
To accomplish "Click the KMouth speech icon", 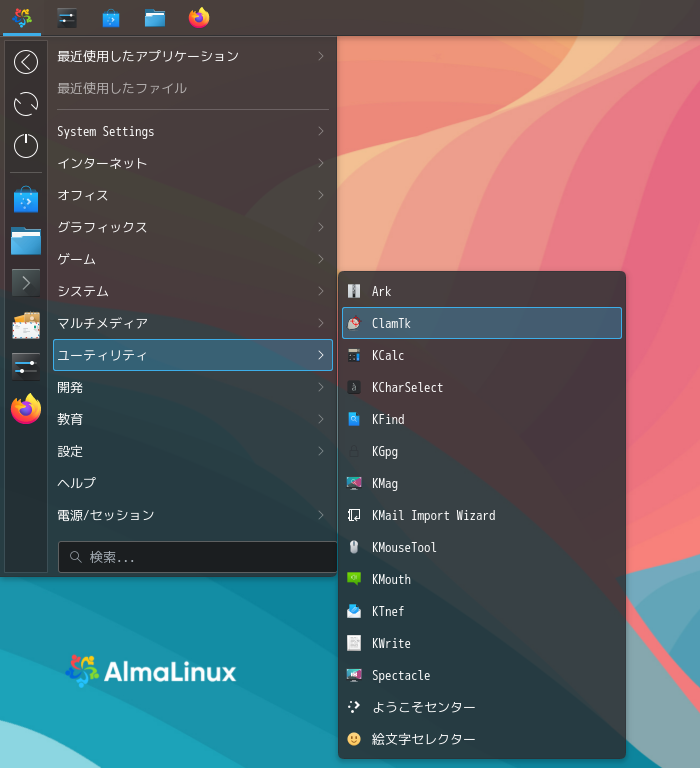I will point(354,579).
